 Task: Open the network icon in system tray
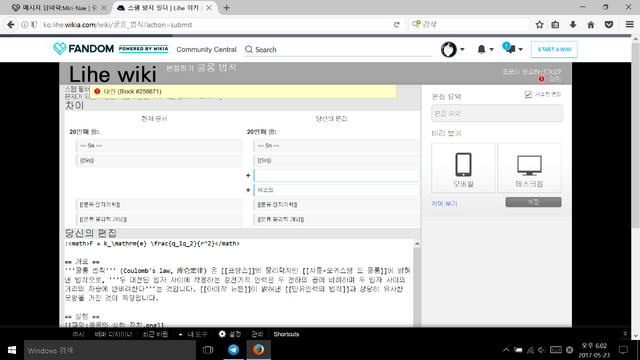click(530, 350)
